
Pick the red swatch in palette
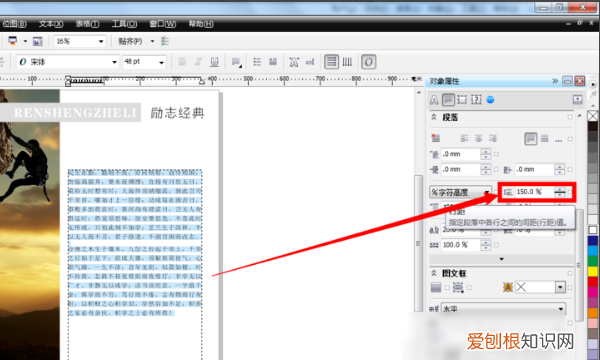point(593,282)
